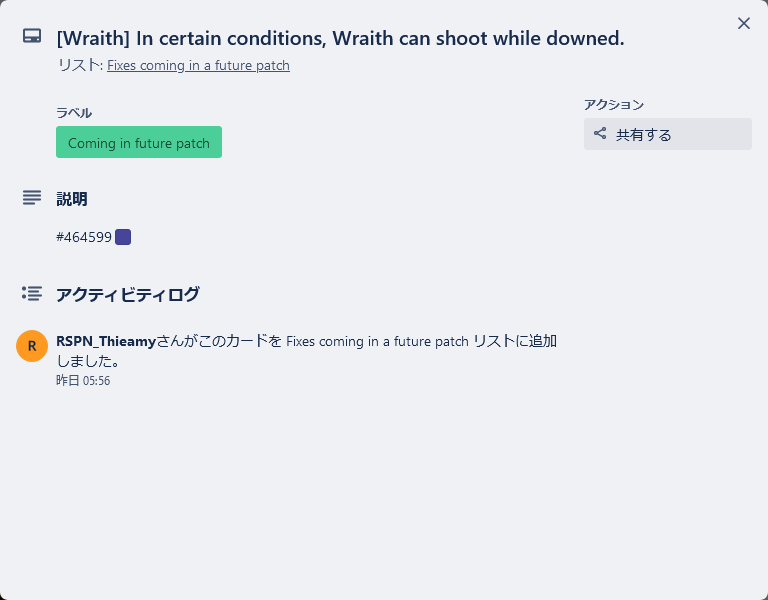Click the Wraith card title text
This screenshot has width=768, height=600.
[x=340, y=38]
